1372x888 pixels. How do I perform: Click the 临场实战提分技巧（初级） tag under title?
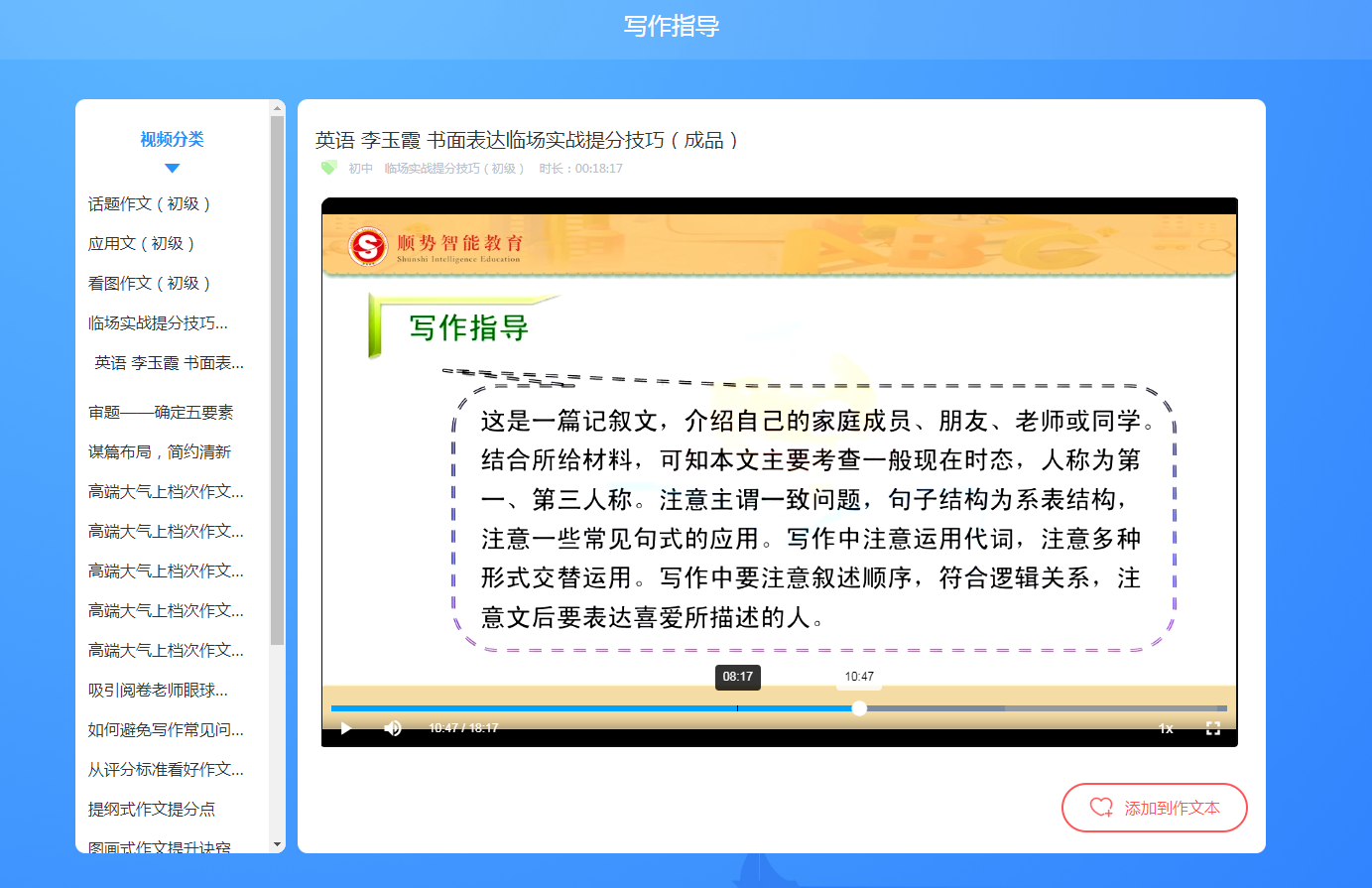[x=454, y=169]
